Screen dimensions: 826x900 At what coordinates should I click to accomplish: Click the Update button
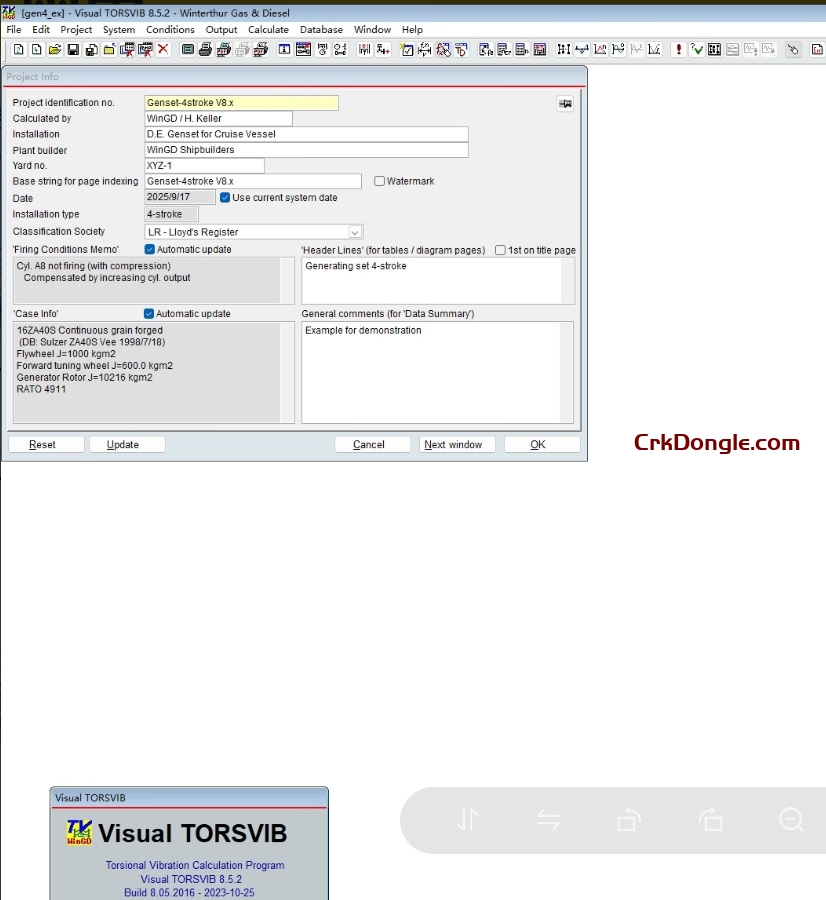click(x=126, y=444)
